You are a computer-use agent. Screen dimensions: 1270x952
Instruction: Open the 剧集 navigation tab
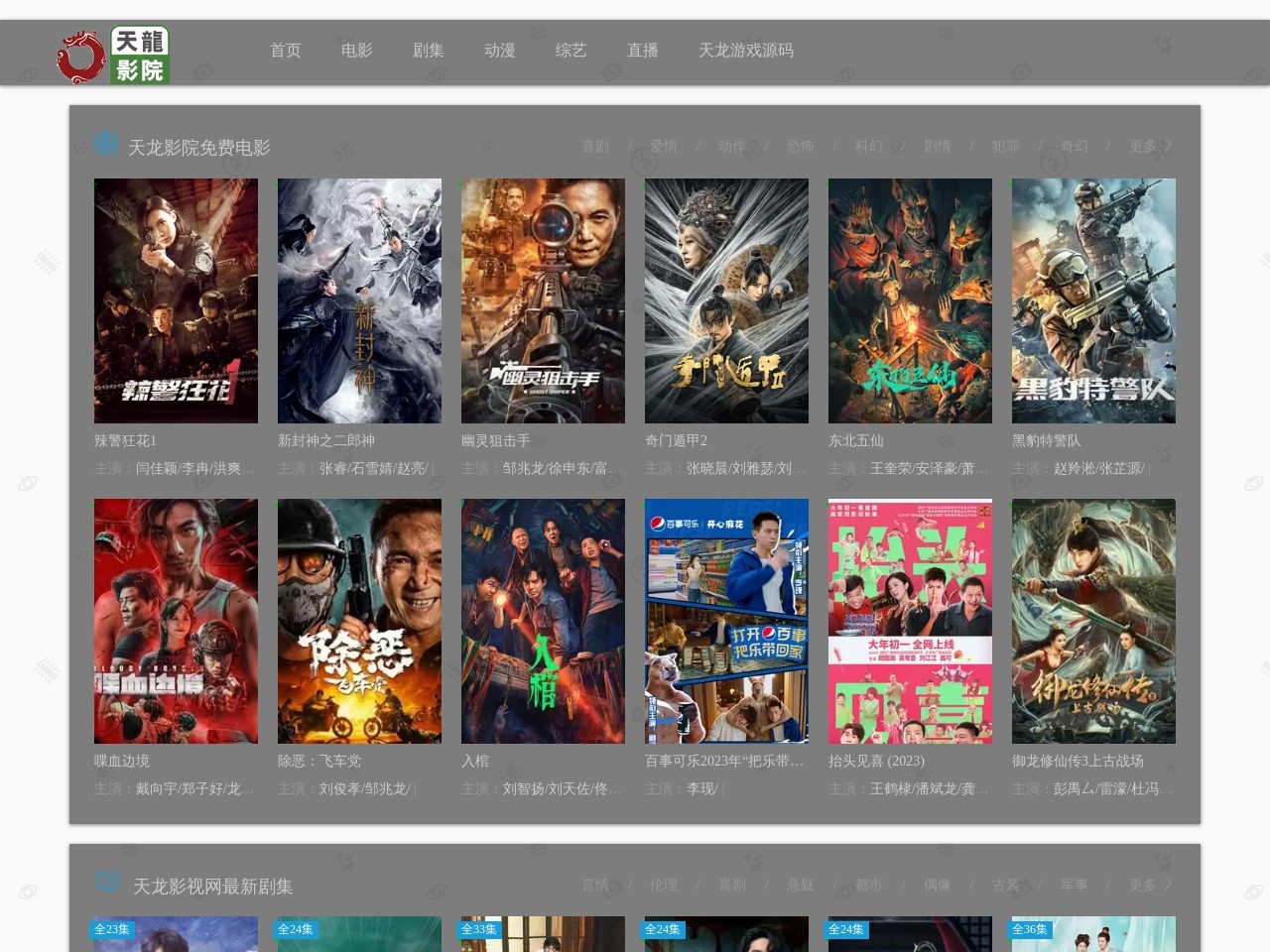(429, 51)
